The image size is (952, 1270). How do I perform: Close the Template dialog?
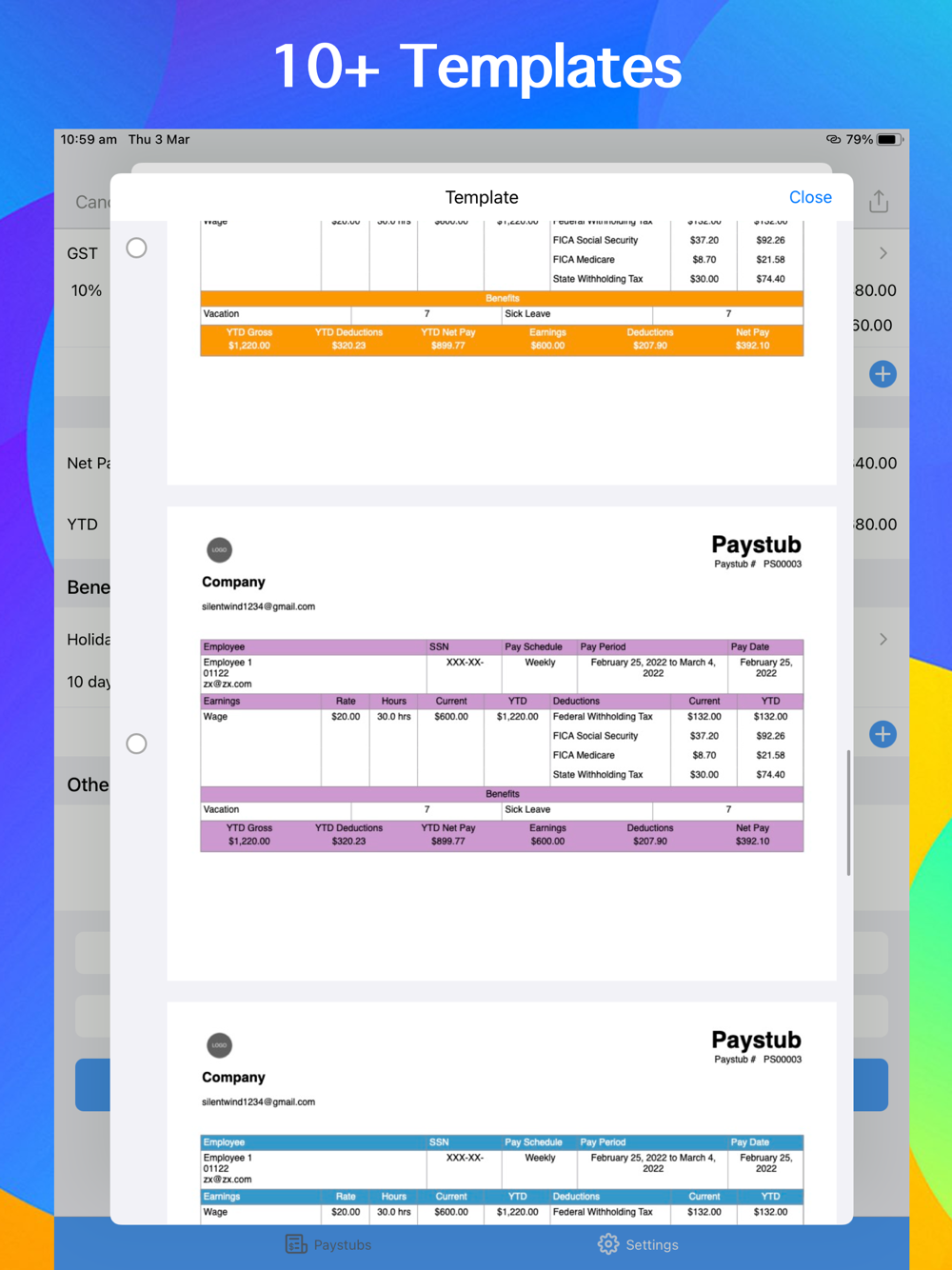(810, 197)
